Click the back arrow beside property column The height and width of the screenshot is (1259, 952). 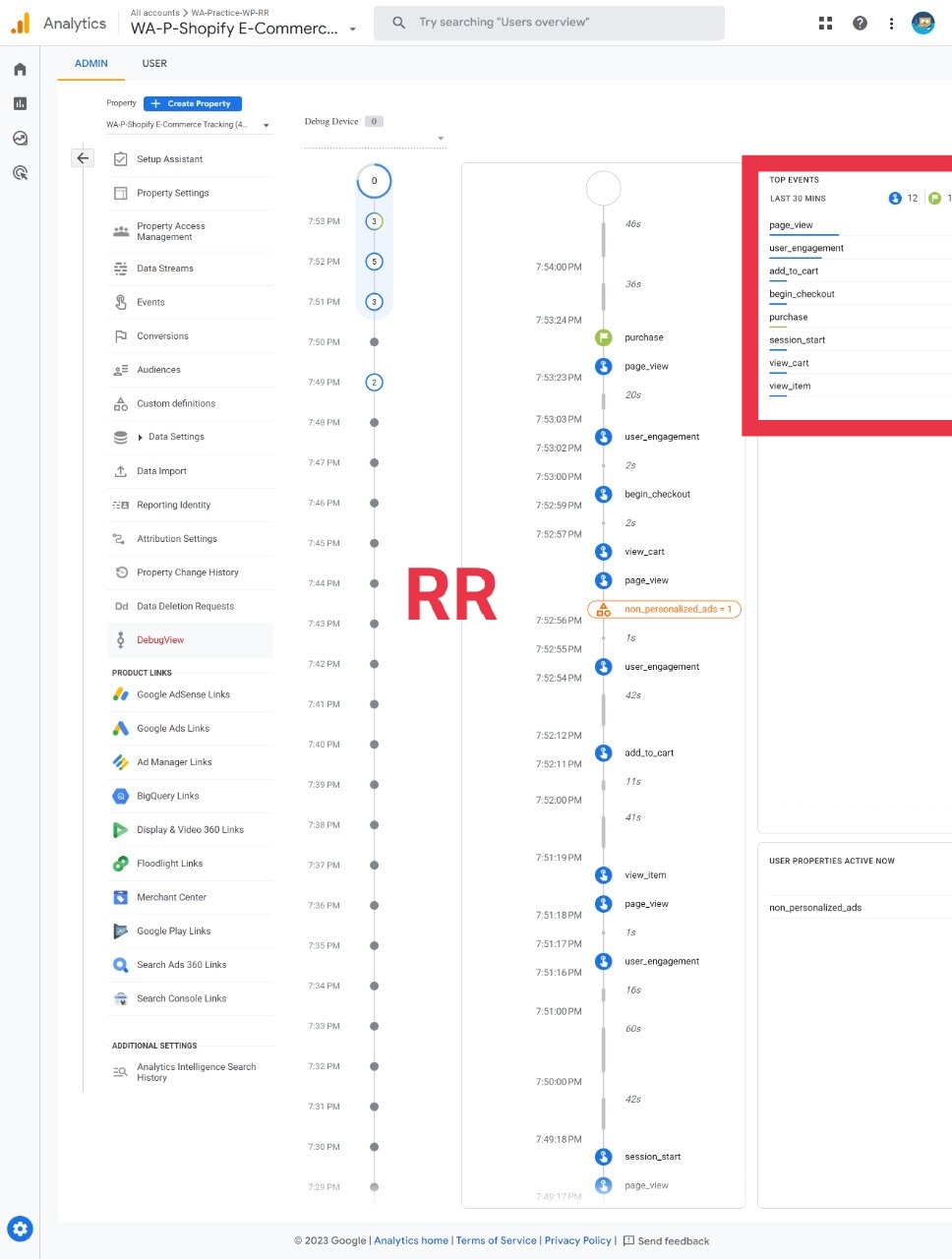point(83,157)
